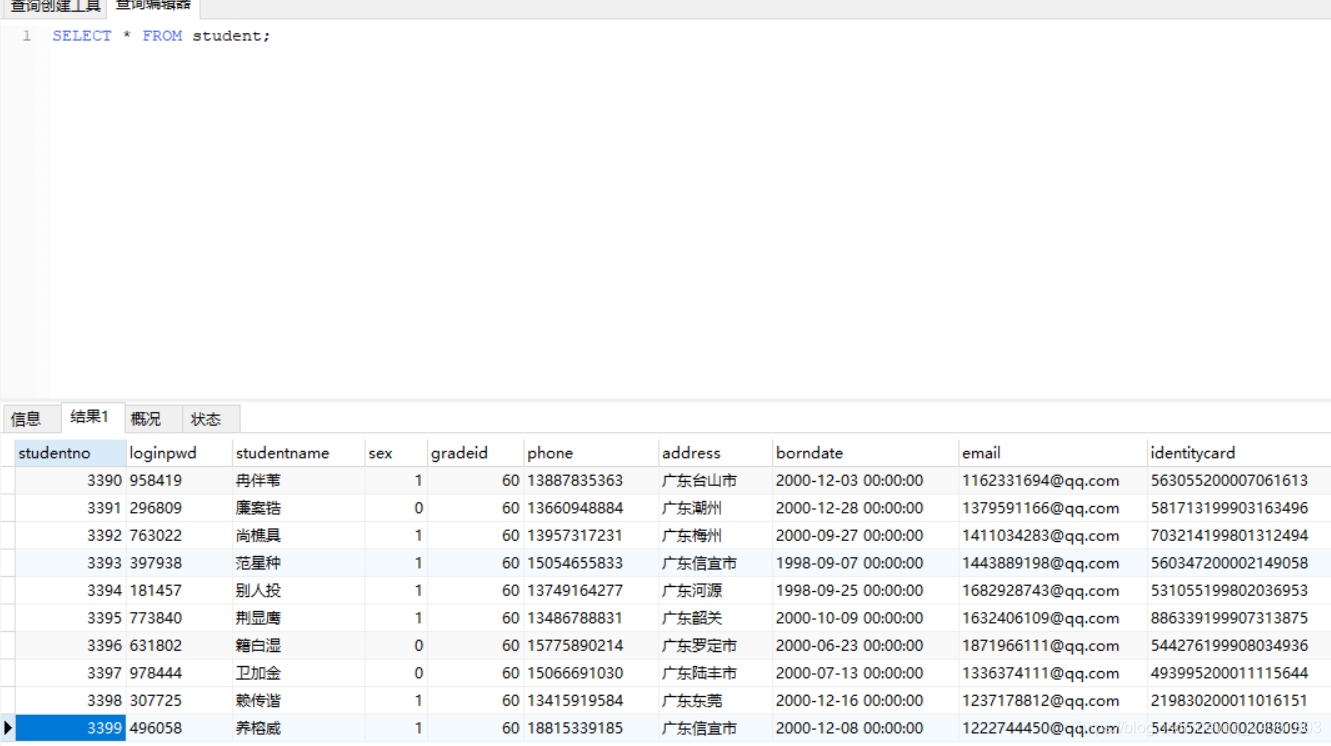The width and height of the screenshot is (1331, 746).
Task: Click loginpwd value 763022
Action: (x=156, y=536)
